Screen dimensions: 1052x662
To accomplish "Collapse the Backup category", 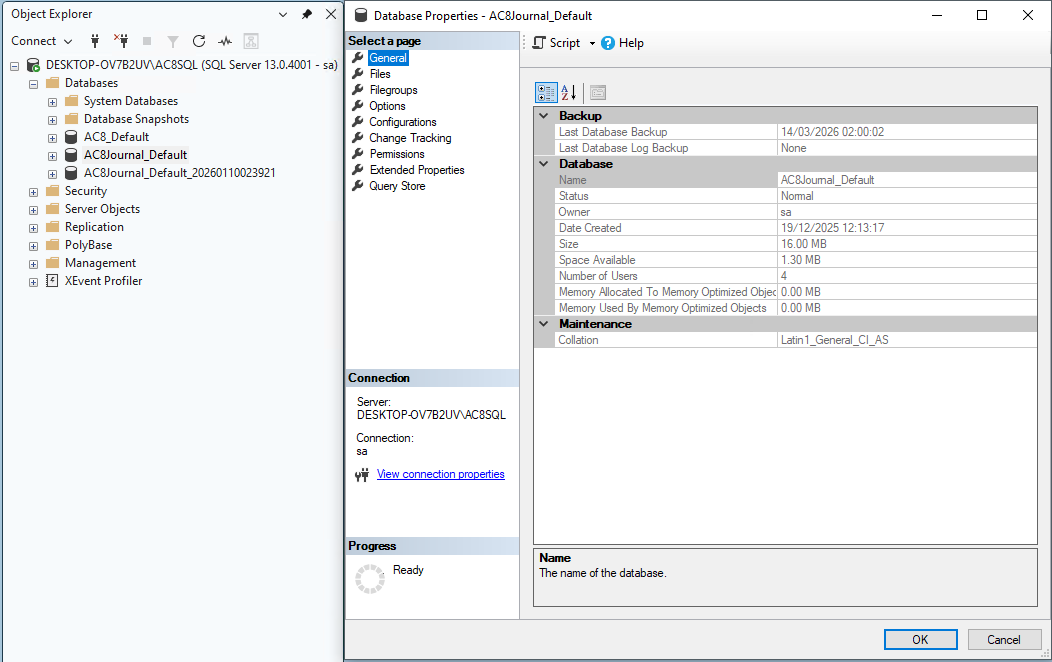I will click(x=543, y=116).
